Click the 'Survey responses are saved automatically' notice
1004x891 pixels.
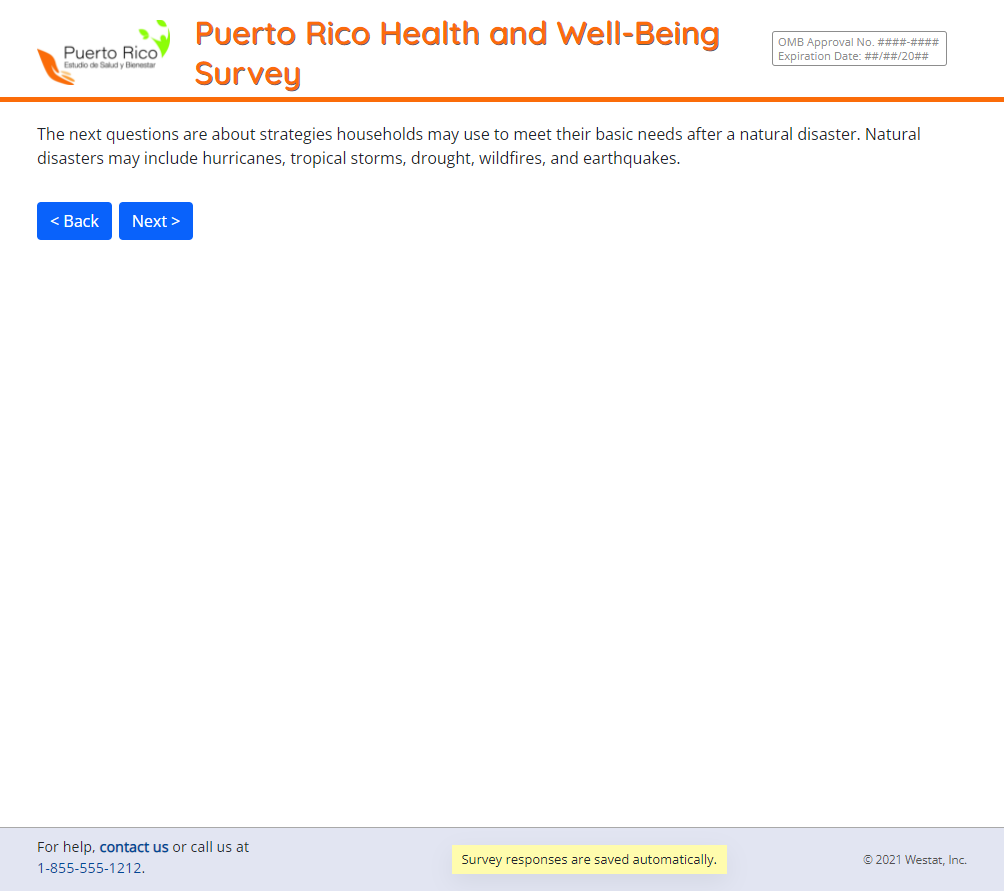pos(589,859)
